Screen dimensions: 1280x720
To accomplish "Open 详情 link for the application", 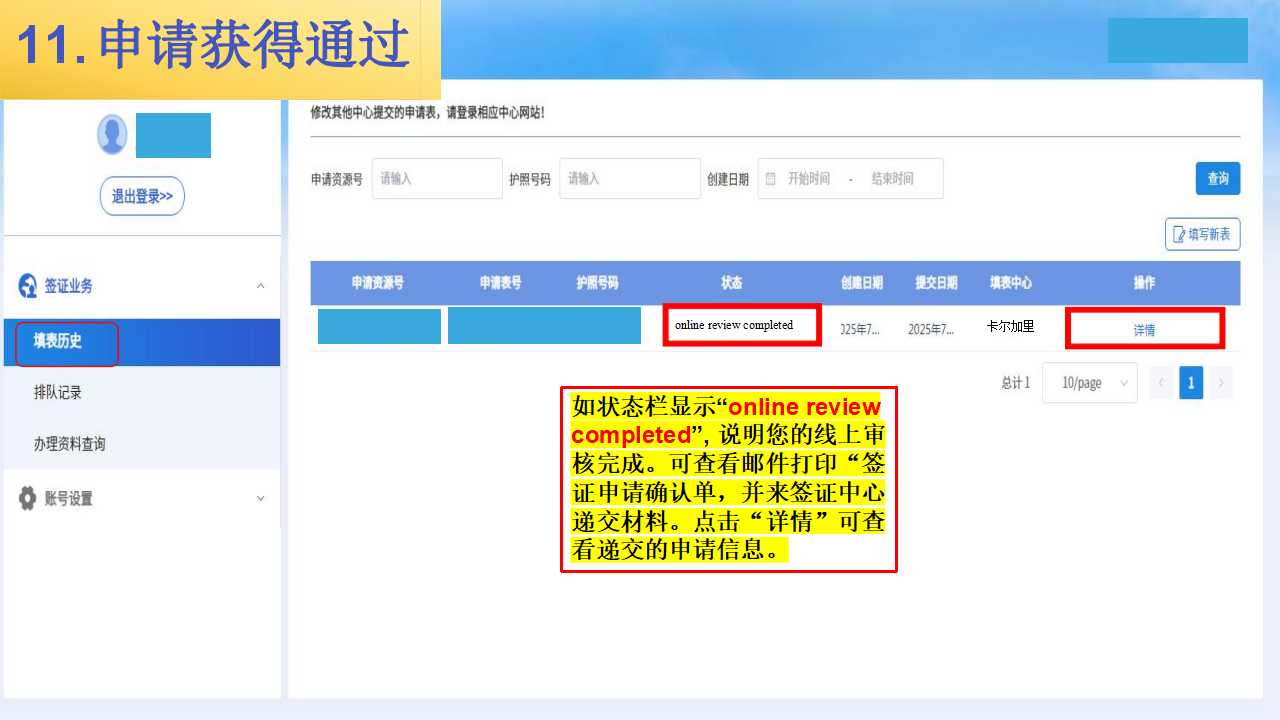I will 1144,329.
